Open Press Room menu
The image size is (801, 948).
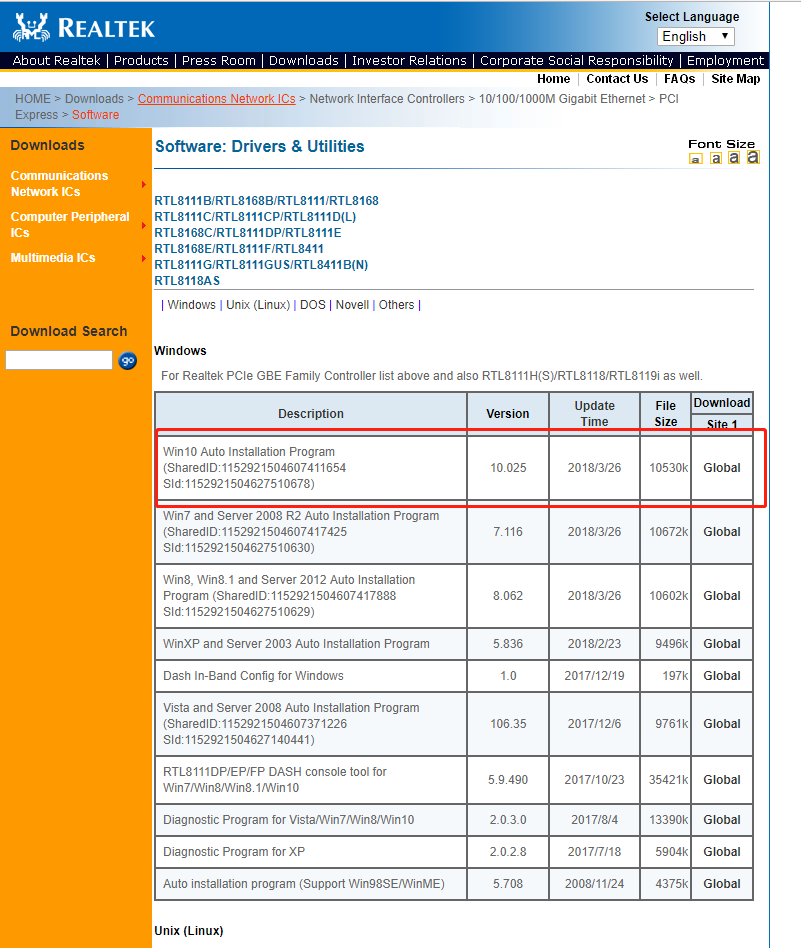tap(218, 60)
